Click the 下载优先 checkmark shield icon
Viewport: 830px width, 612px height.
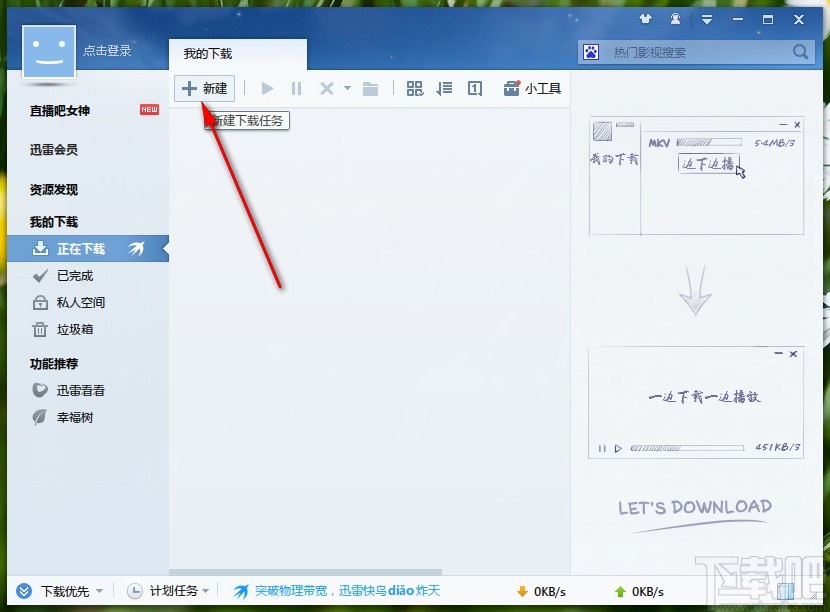[24, 591]
